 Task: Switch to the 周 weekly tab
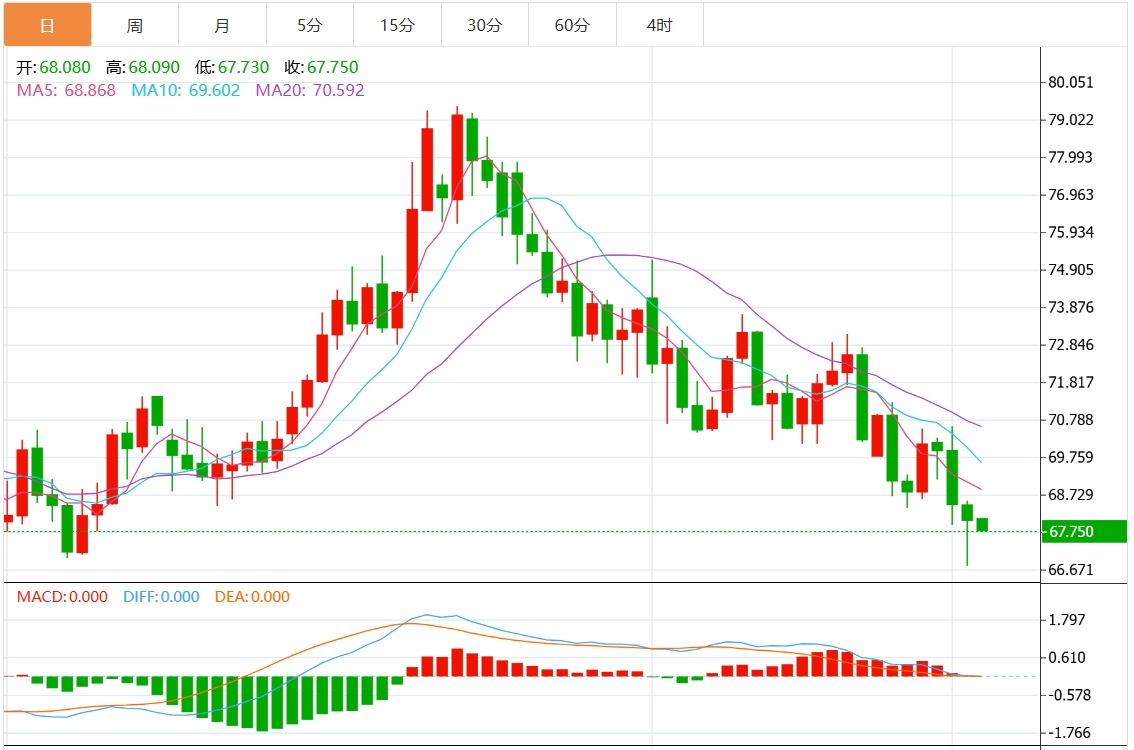point(135,25)
